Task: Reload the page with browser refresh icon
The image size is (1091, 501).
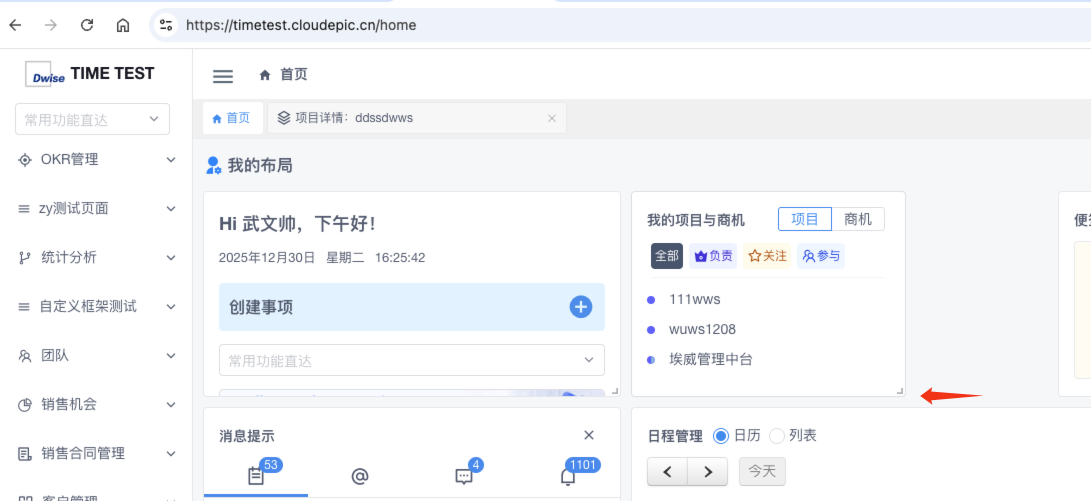Action: (x=87, y=25)
